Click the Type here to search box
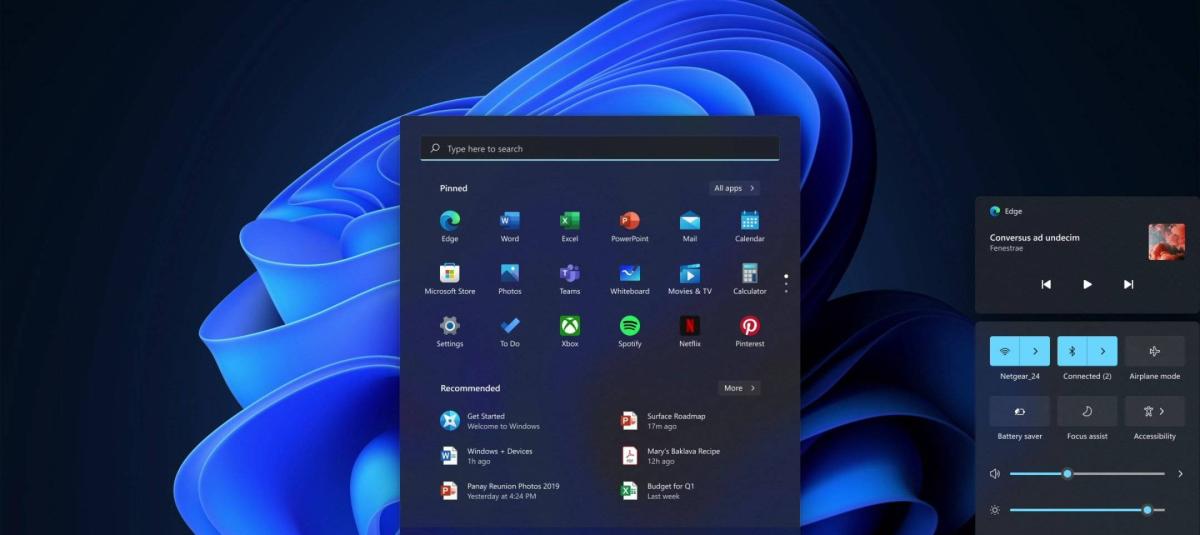Viewport: 1200px width, 535px height. (600, 149)
